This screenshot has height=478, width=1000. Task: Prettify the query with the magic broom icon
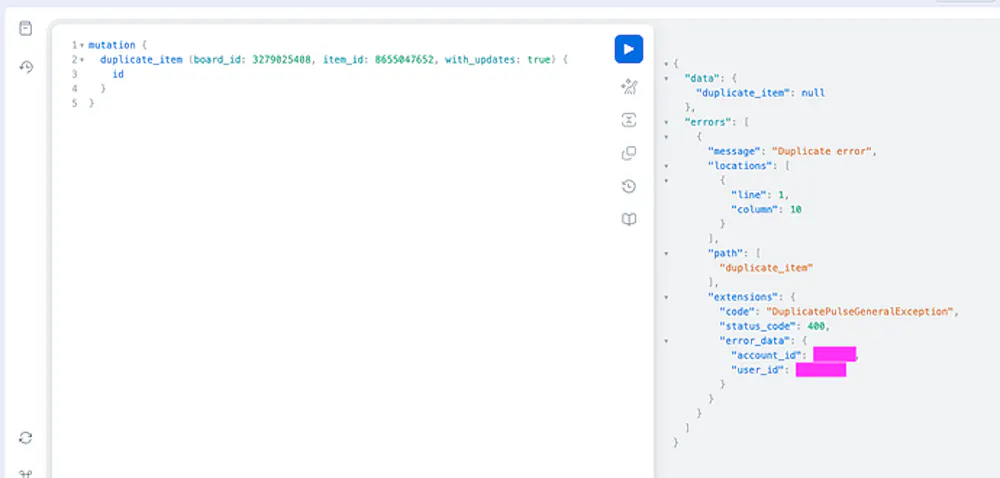pyautogui.click(x=629, y=87)
